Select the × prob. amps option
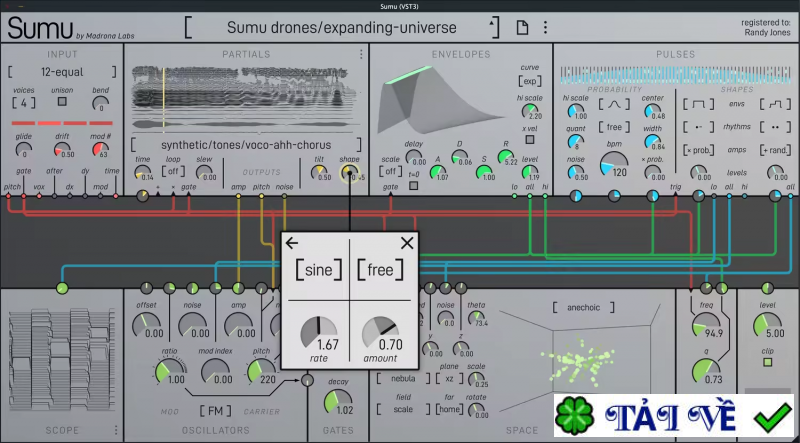800x443 pixels. [698, 150]
